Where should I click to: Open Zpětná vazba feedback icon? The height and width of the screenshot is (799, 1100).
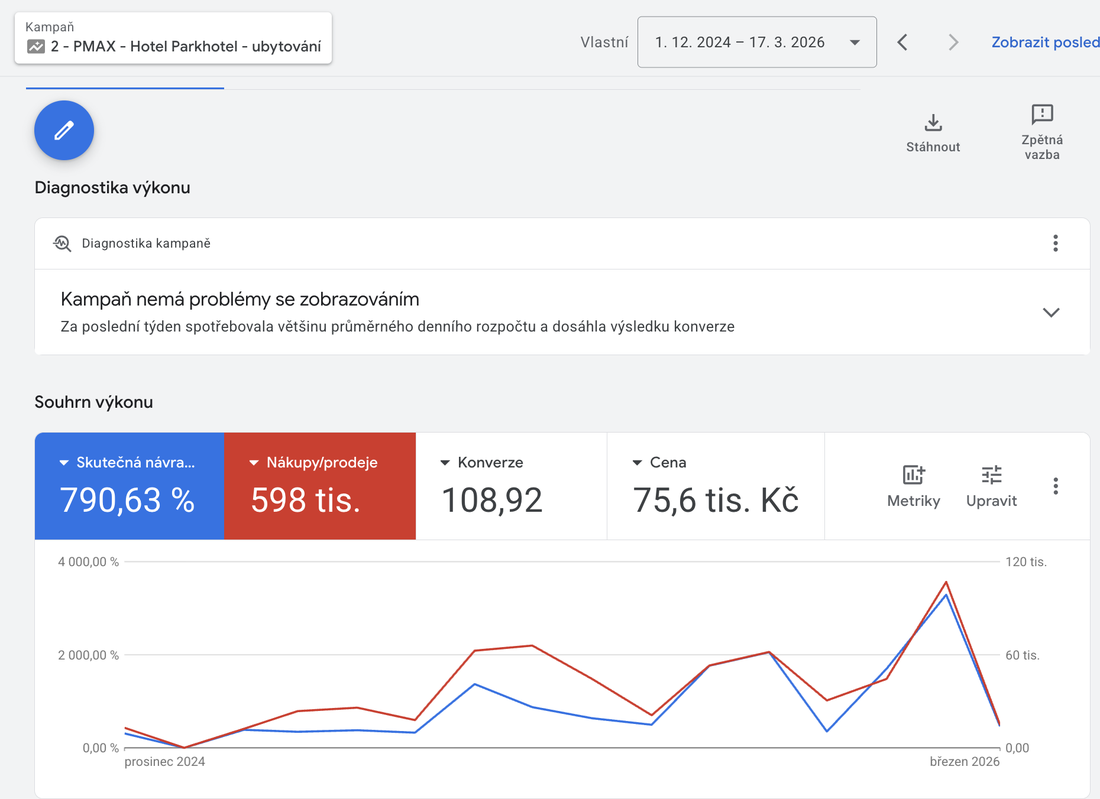pos(1042,114)
